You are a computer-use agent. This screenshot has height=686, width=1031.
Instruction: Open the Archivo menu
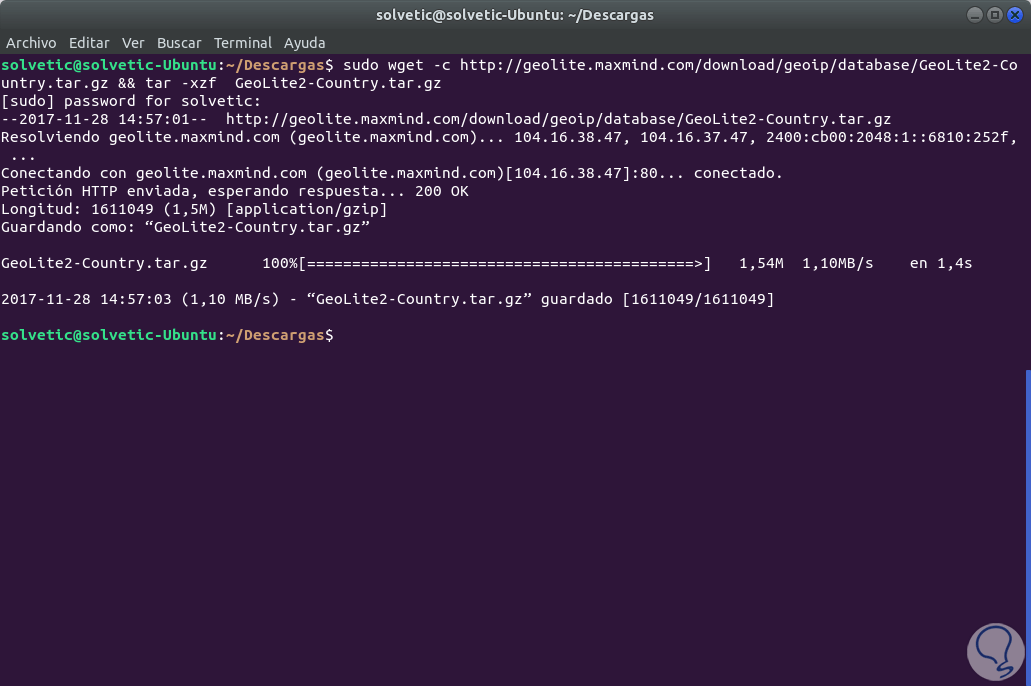click(x=31, y=43)
